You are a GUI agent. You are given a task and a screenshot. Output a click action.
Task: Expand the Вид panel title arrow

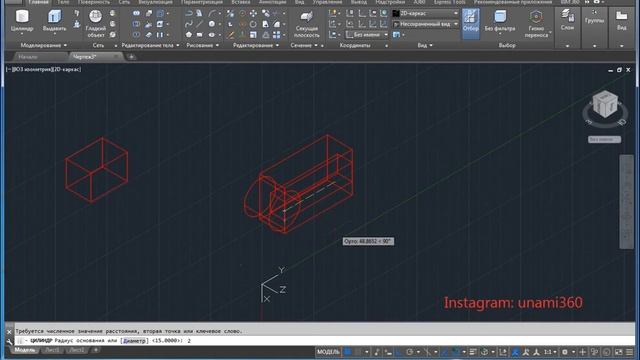point(431,45)
